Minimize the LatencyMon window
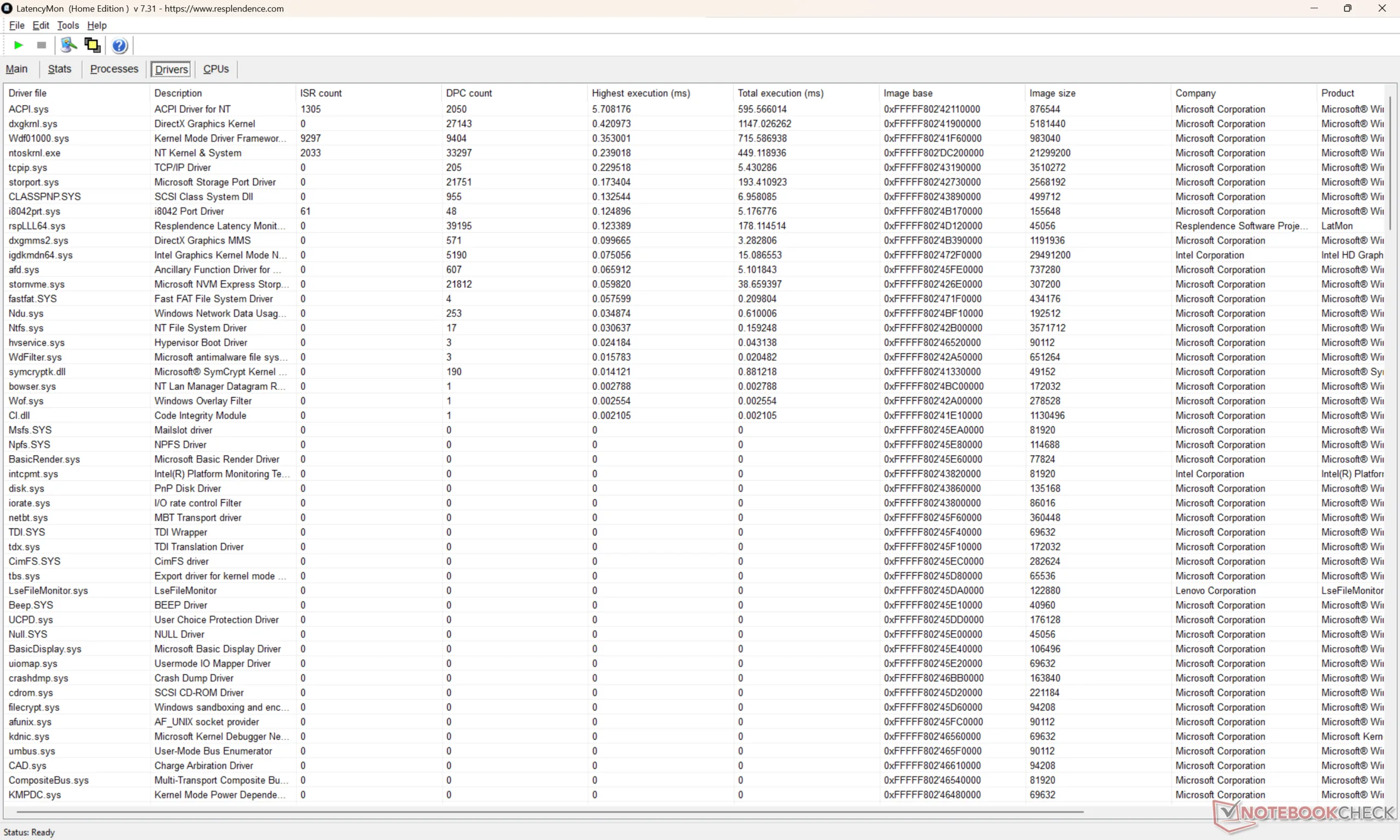 [1314, 9]
